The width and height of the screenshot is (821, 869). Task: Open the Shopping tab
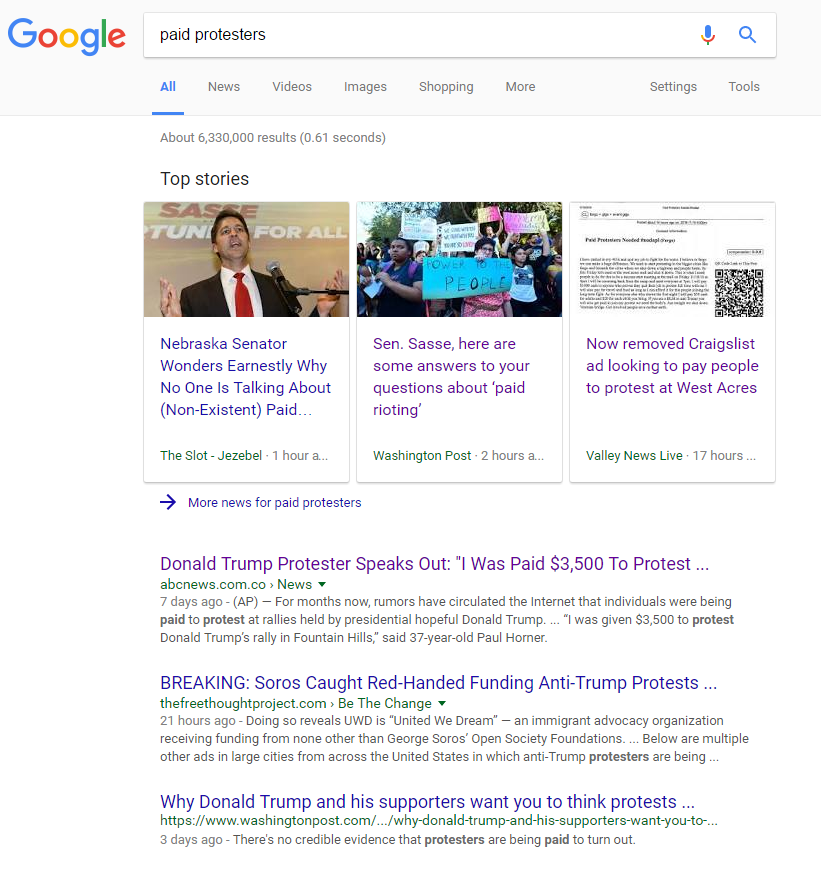pyautogui.click(x=446, y=87)
